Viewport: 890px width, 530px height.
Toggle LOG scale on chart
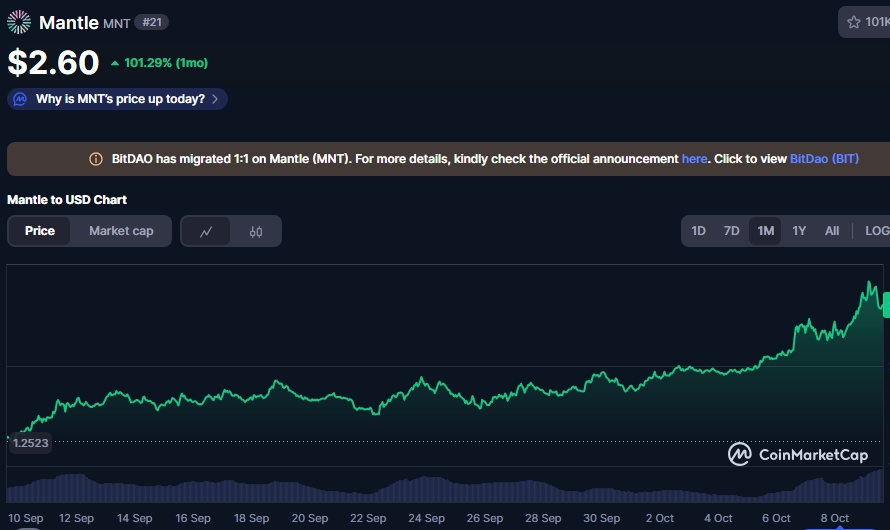876,231
